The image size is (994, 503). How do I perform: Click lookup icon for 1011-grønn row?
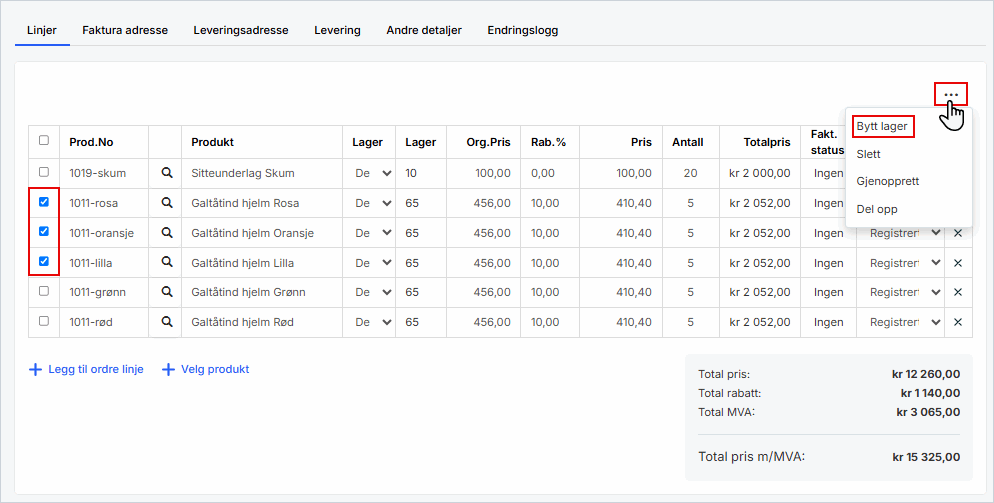[167, 292]
